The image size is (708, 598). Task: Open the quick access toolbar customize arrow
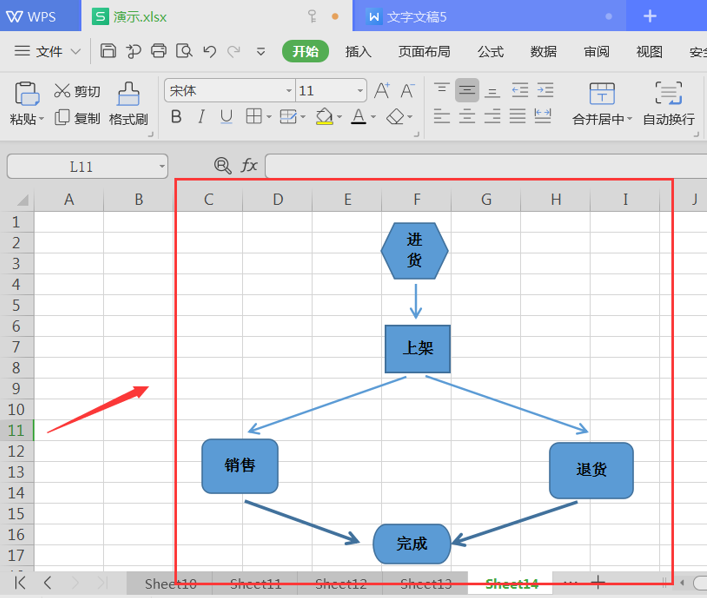click(x=261, y=51)
